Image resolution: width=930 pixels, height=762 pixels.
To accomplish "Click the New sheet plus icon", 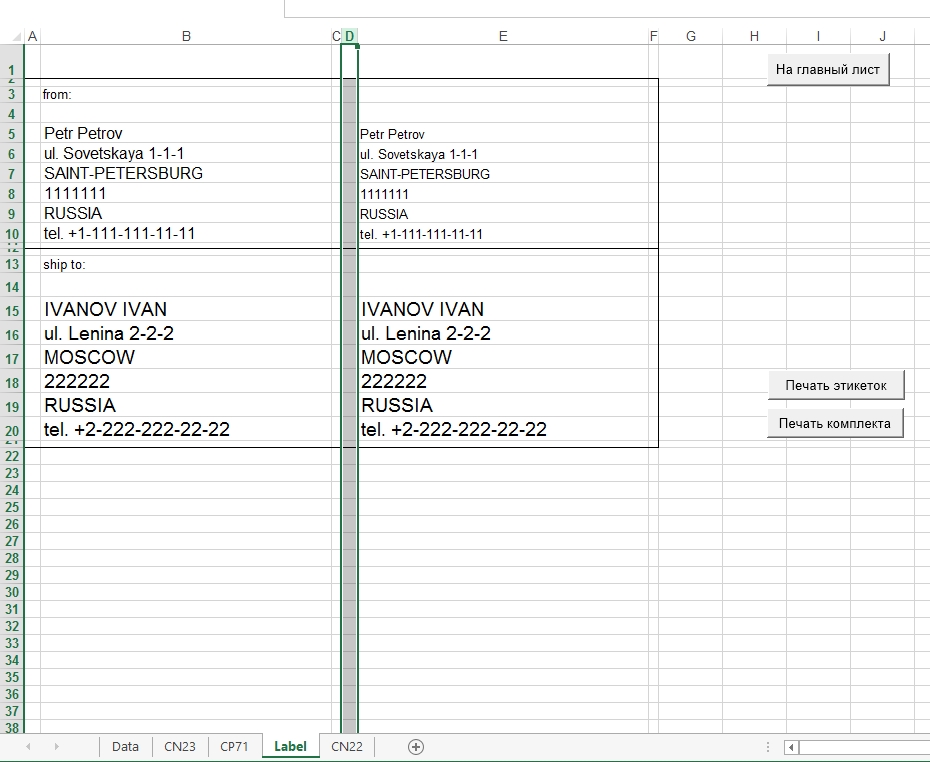I will (416, 747).
